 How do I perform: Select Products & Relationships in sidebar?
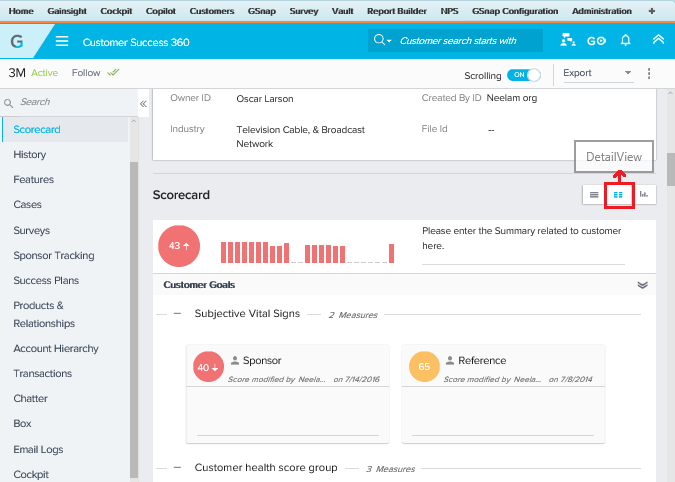click(44, 314)
